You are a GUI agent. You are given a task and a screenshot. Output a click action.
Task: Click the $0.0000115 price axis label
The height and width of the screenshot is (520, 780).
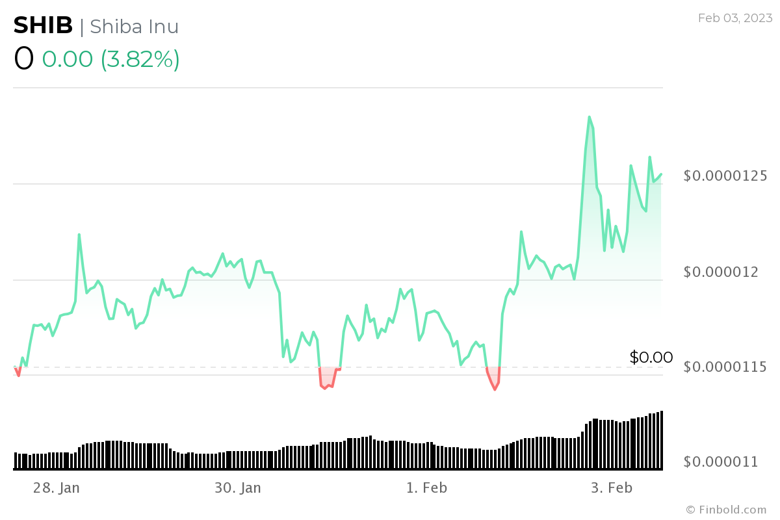[725, 367]
